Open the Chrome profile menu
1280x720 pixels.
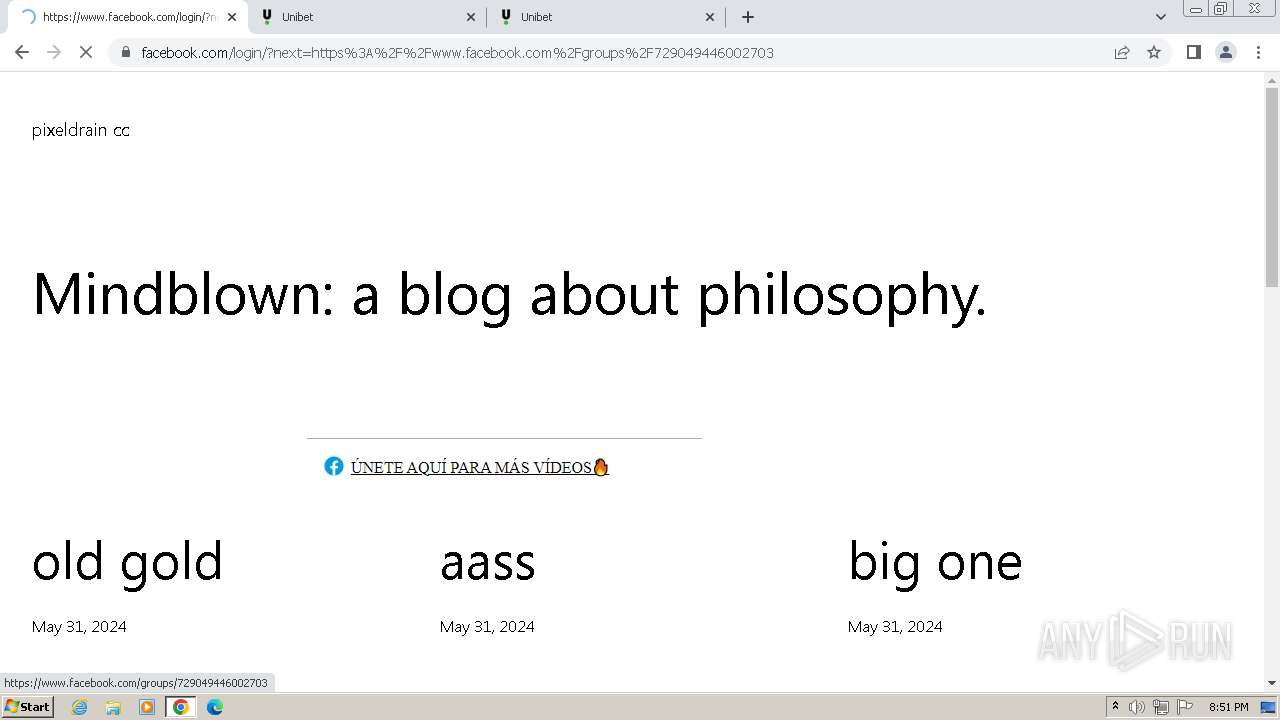(1225, 52)
